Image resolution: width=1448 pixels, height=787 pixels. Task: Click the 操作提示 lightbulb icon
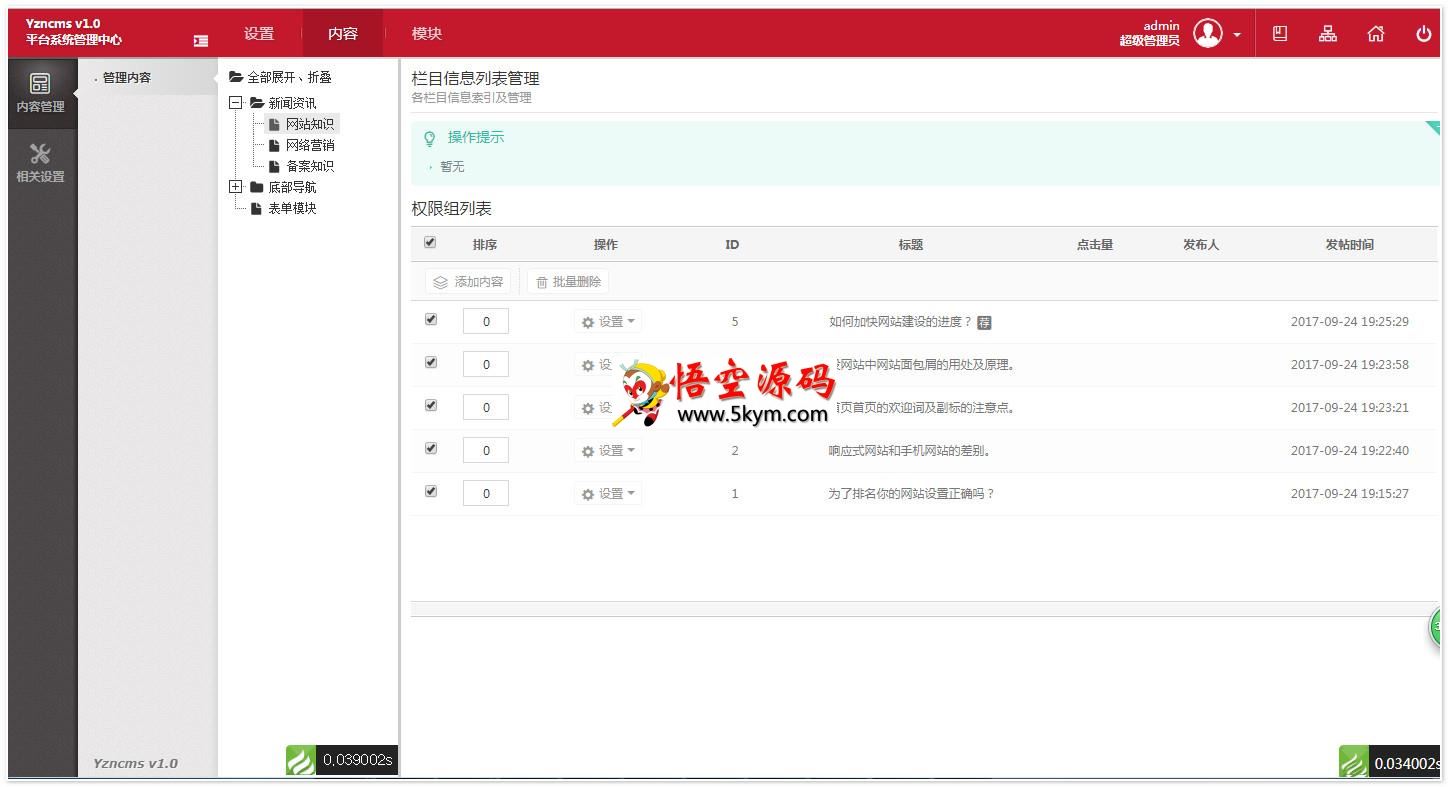tap(430, 138)
